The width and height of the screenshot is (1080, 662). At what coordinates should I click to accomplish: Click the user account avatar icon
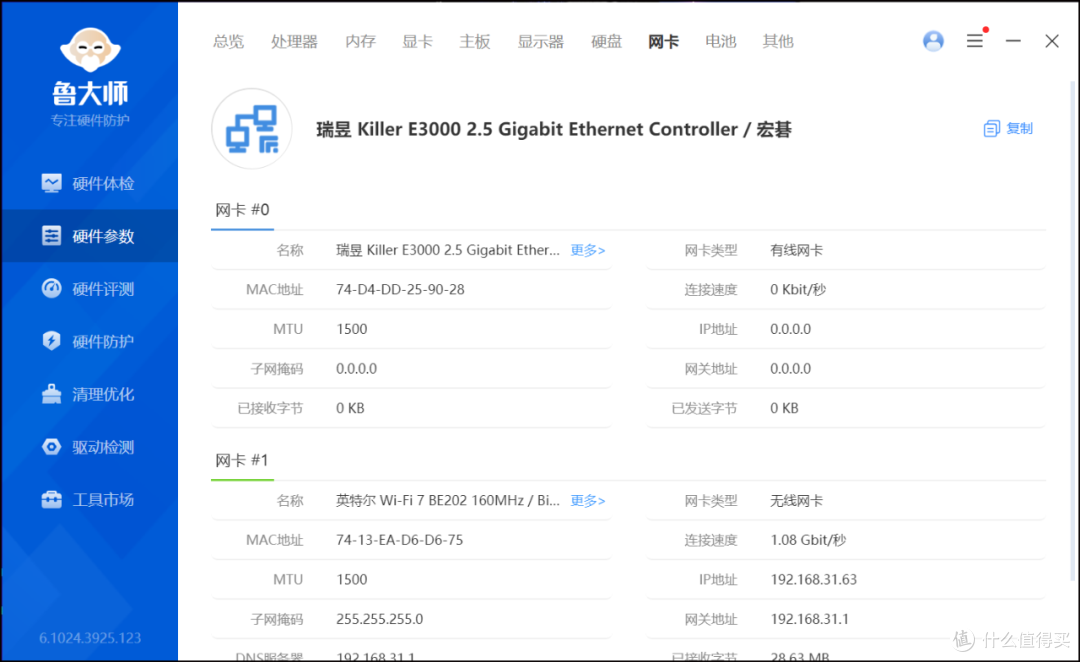coord(933,41)
